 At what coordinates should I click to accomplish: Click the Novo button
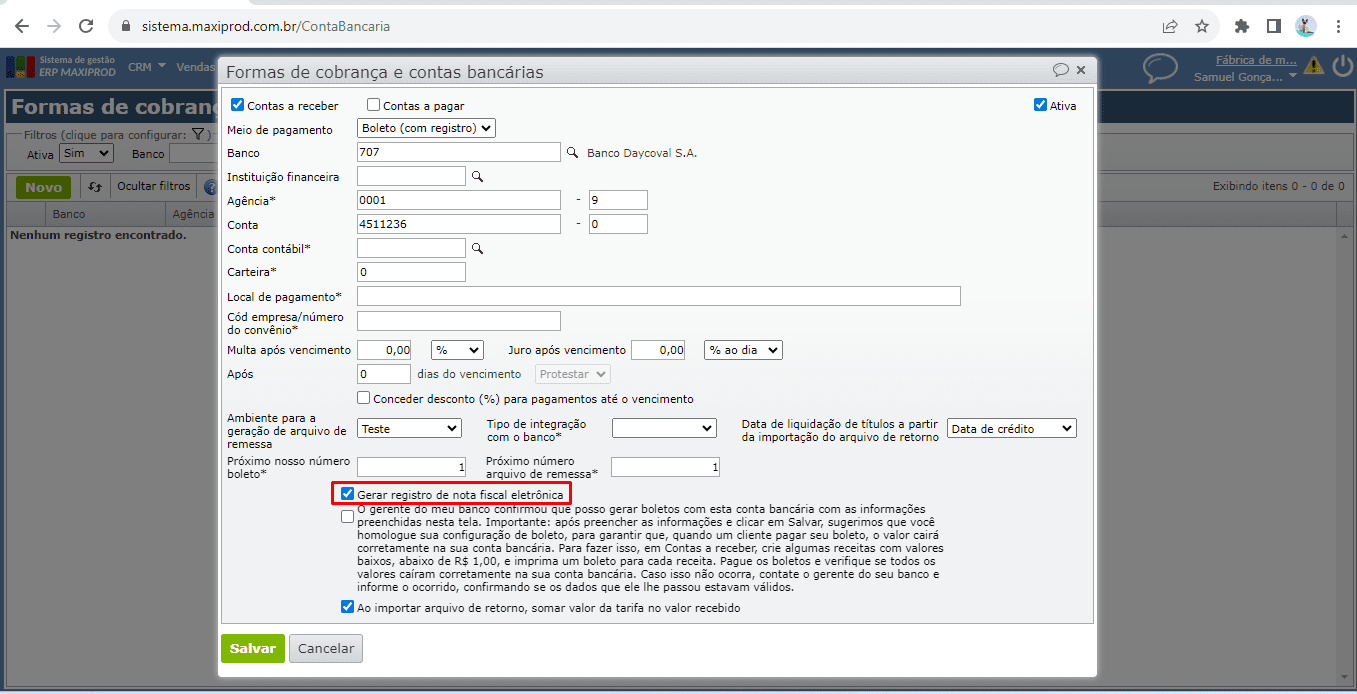(x=44, y=187)
